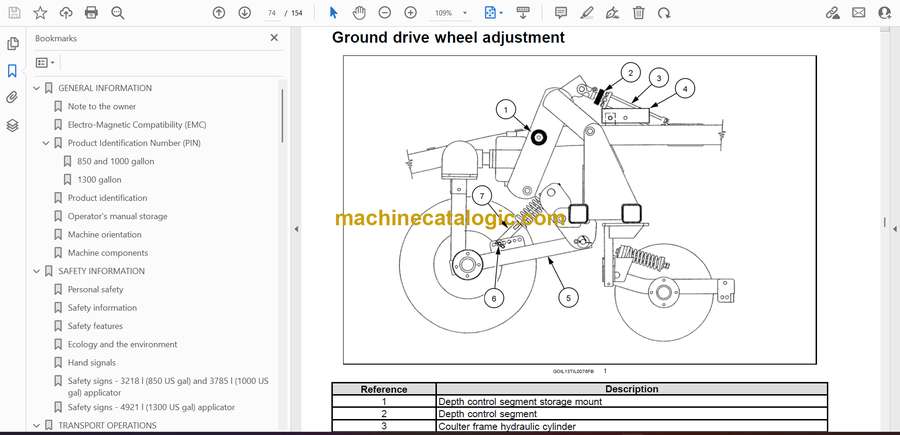
Task: Collapse the left navigation pane arrow
Action: (x=296, y=229)
